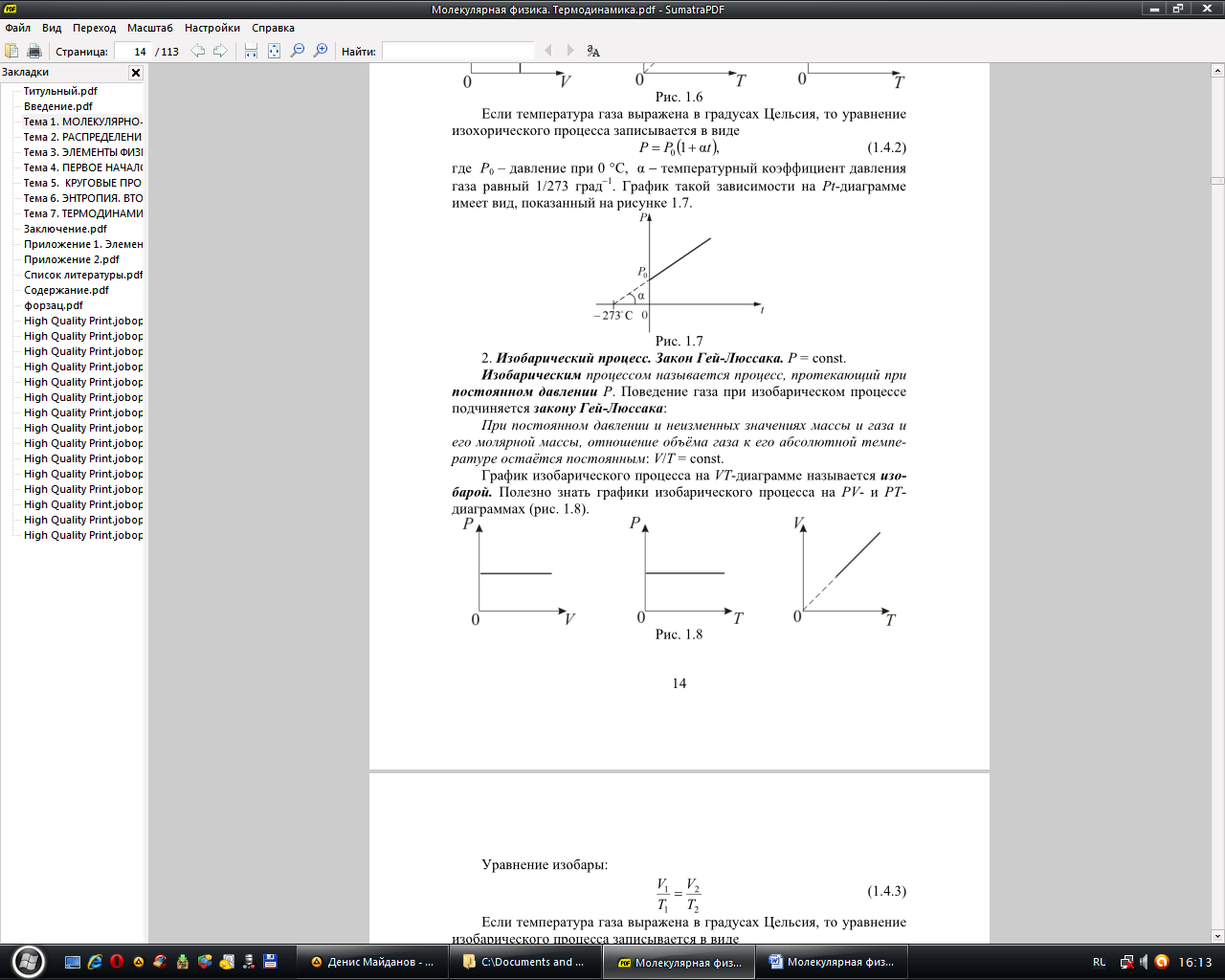
Task: Open the Файл menu
Action: [18, 28]
